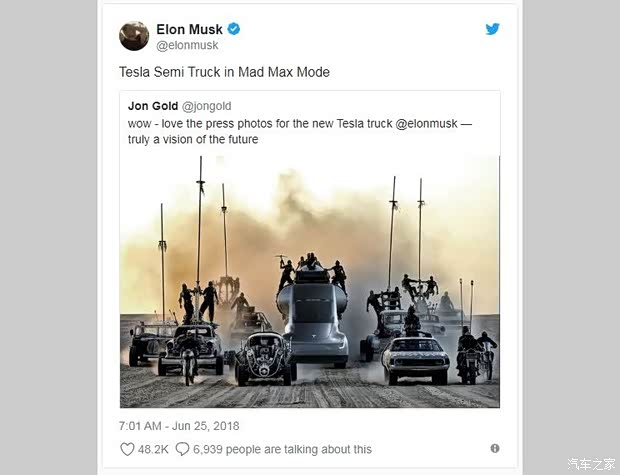
Task: Click the 'Tesla Semi Truck in Mad Max Mode' text
Action: tap(224, 72)
